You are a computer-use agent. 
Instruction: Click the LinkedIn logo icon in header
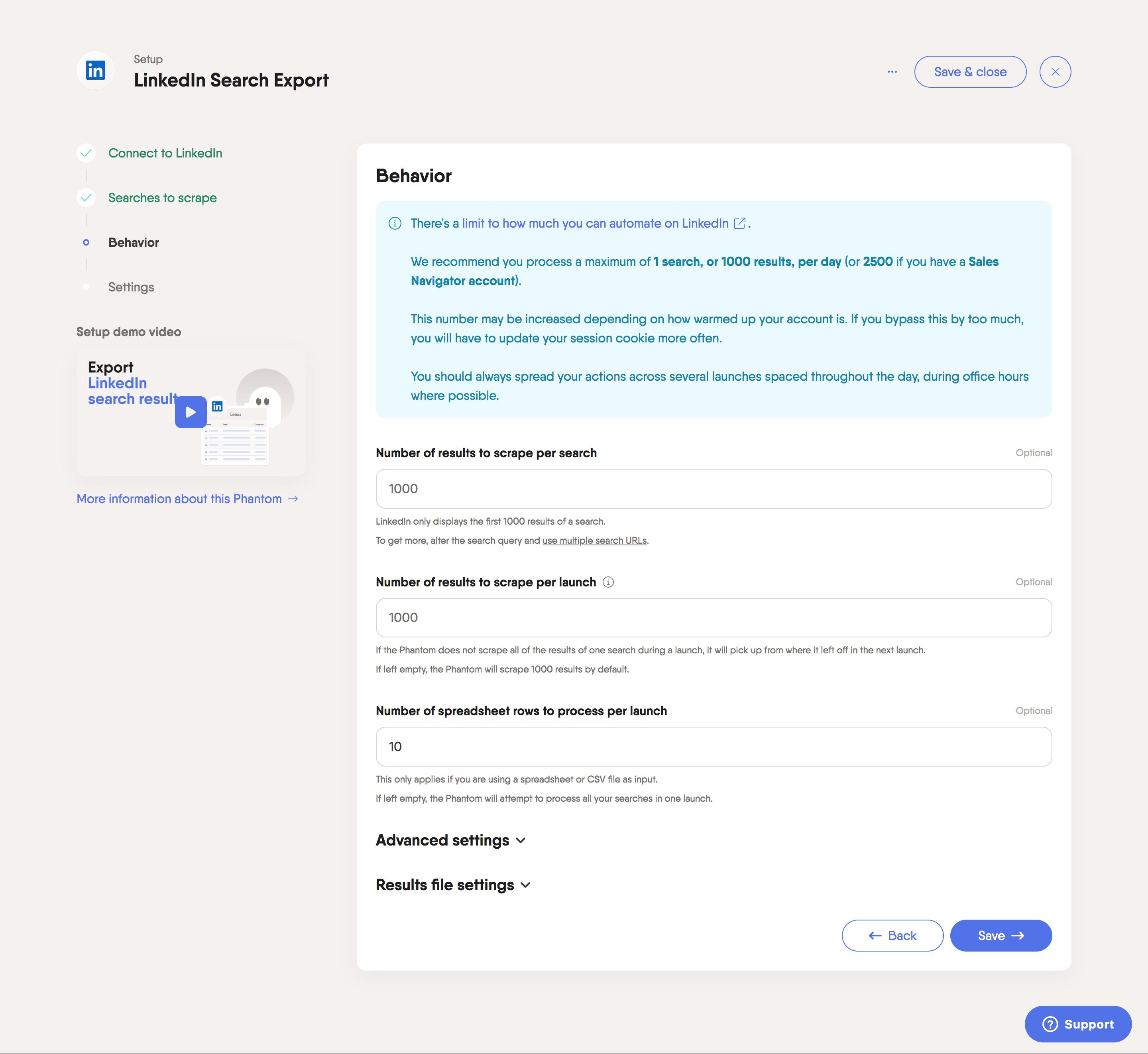coord(95,71)
